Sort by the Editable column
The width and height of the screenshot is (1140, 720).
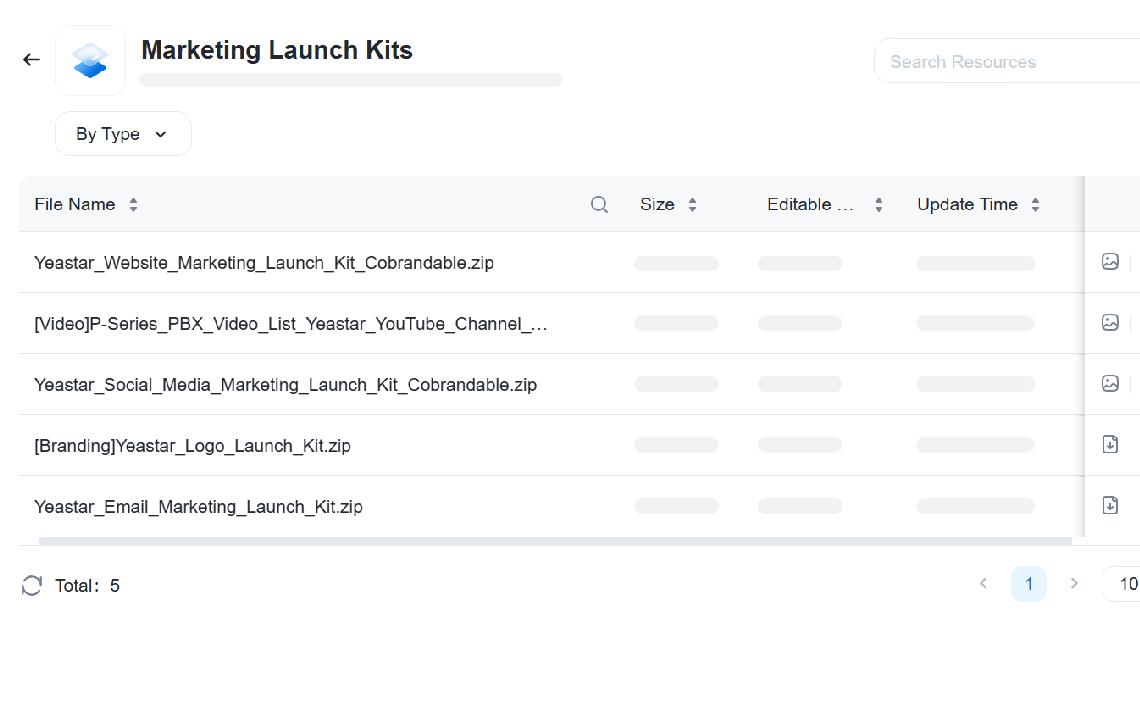click(x=878, y=204)
